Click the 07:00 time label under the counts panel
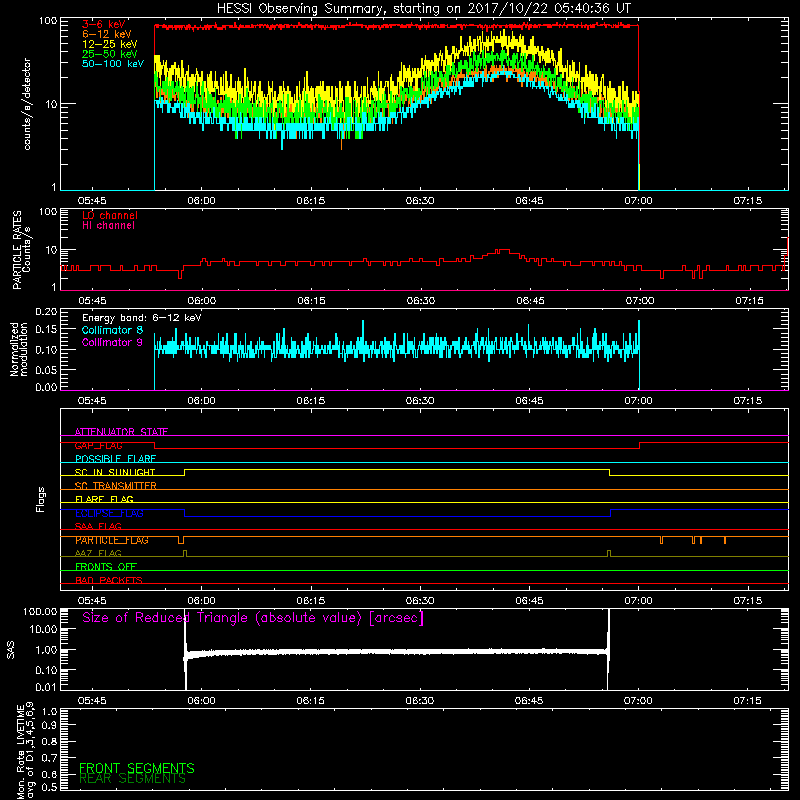 click(x=639, y=201)
